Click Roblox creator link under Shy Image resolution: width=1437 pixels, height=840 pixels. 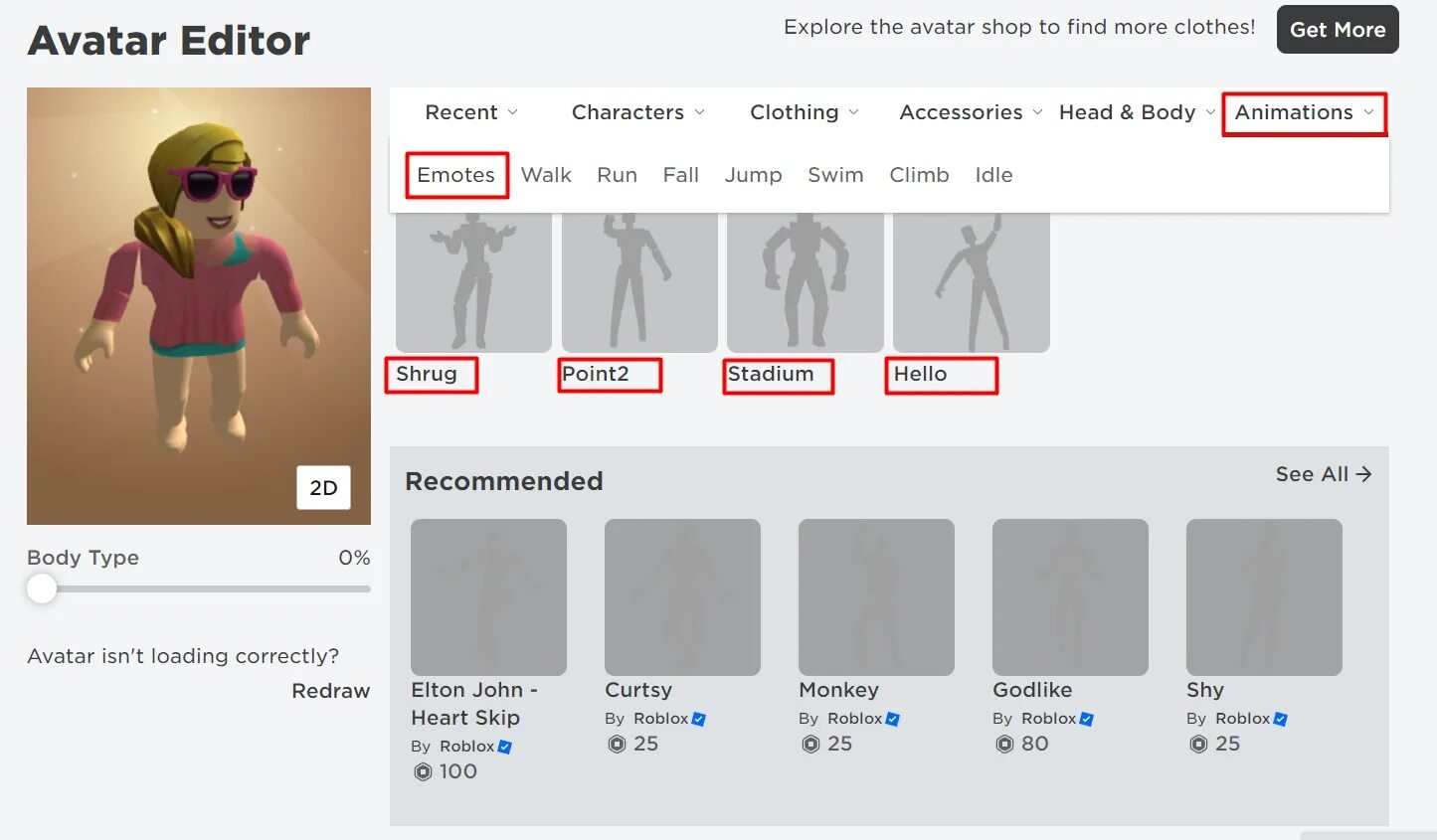pos(1242,719)
